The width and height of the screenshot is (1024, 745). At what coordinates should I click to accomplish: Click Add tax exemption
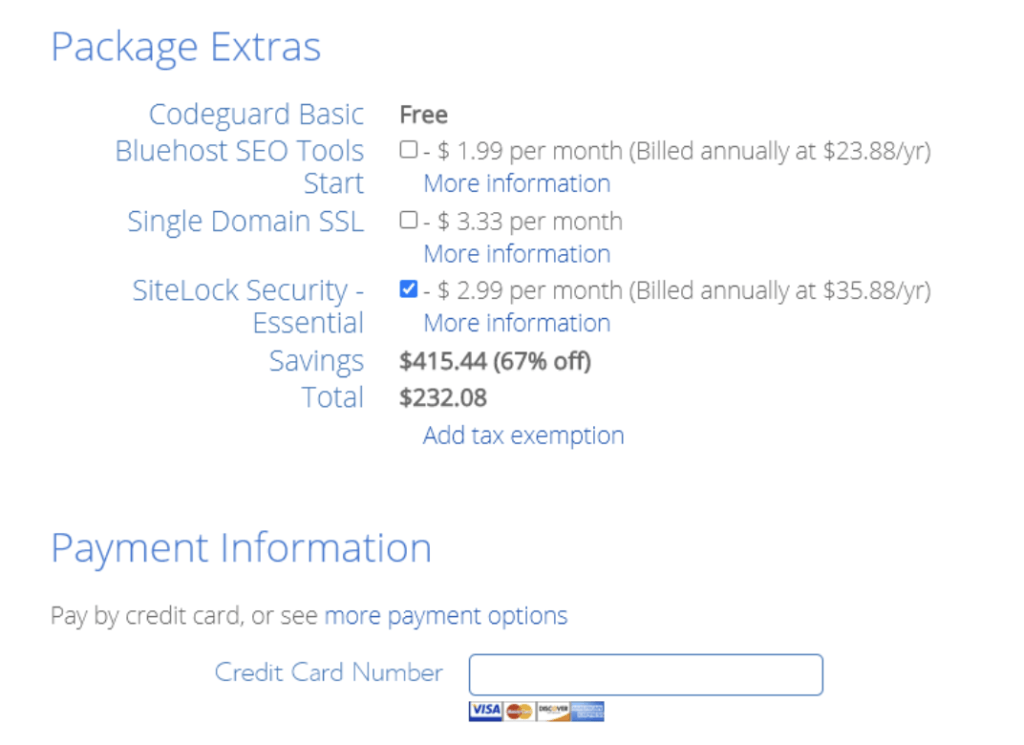click(523, 435)
